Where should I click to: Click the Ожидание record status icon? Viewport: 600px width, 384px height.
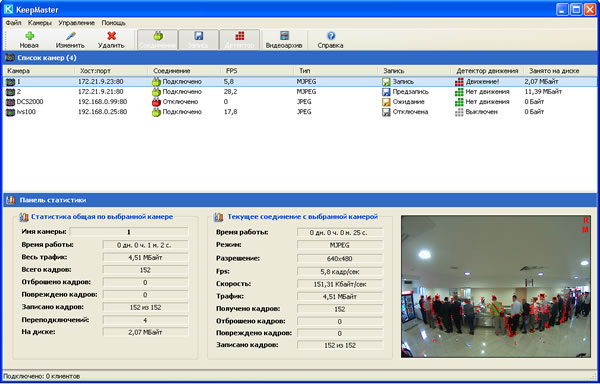[x=386, y=102]
